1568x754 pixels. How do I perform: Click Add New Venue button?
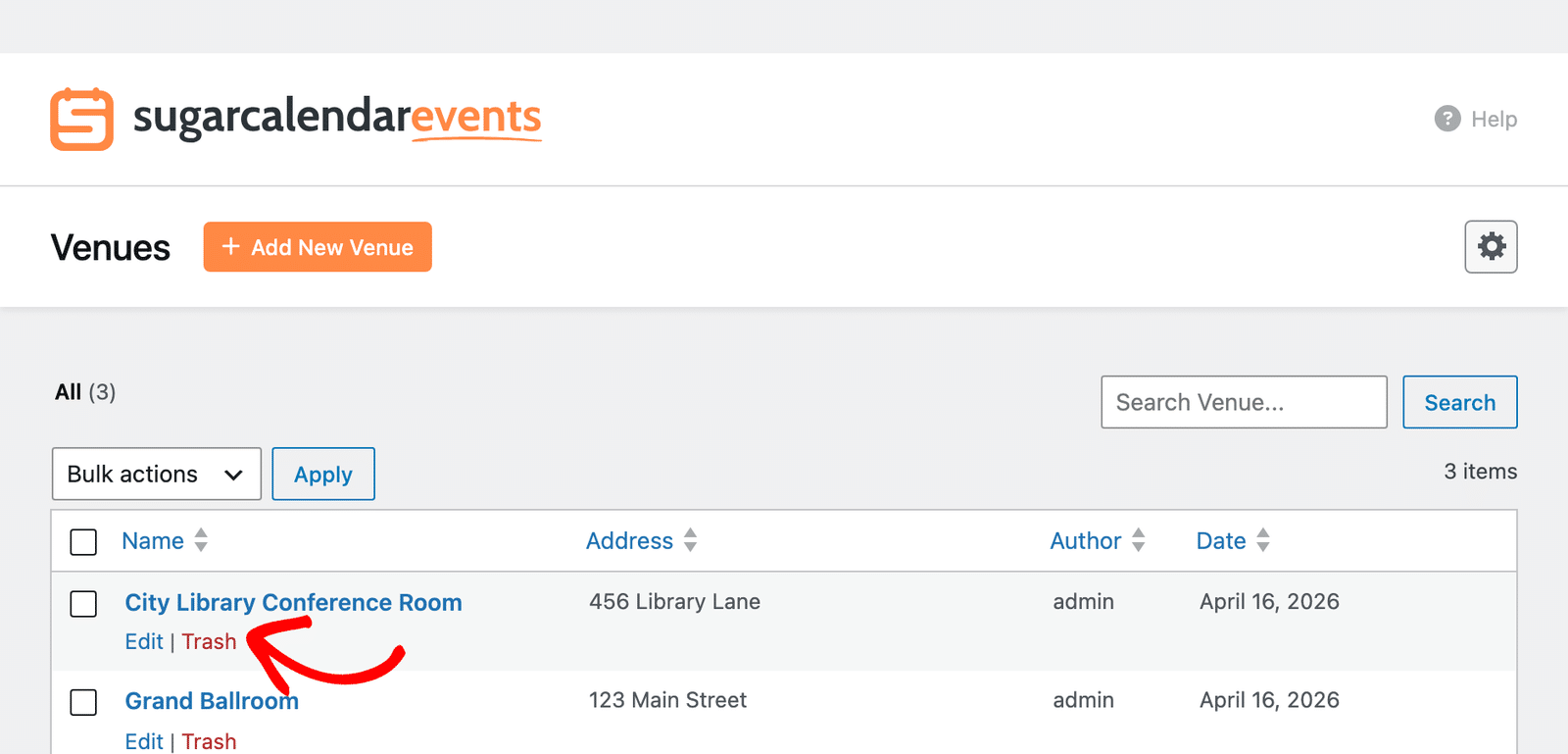coord(318,247)
